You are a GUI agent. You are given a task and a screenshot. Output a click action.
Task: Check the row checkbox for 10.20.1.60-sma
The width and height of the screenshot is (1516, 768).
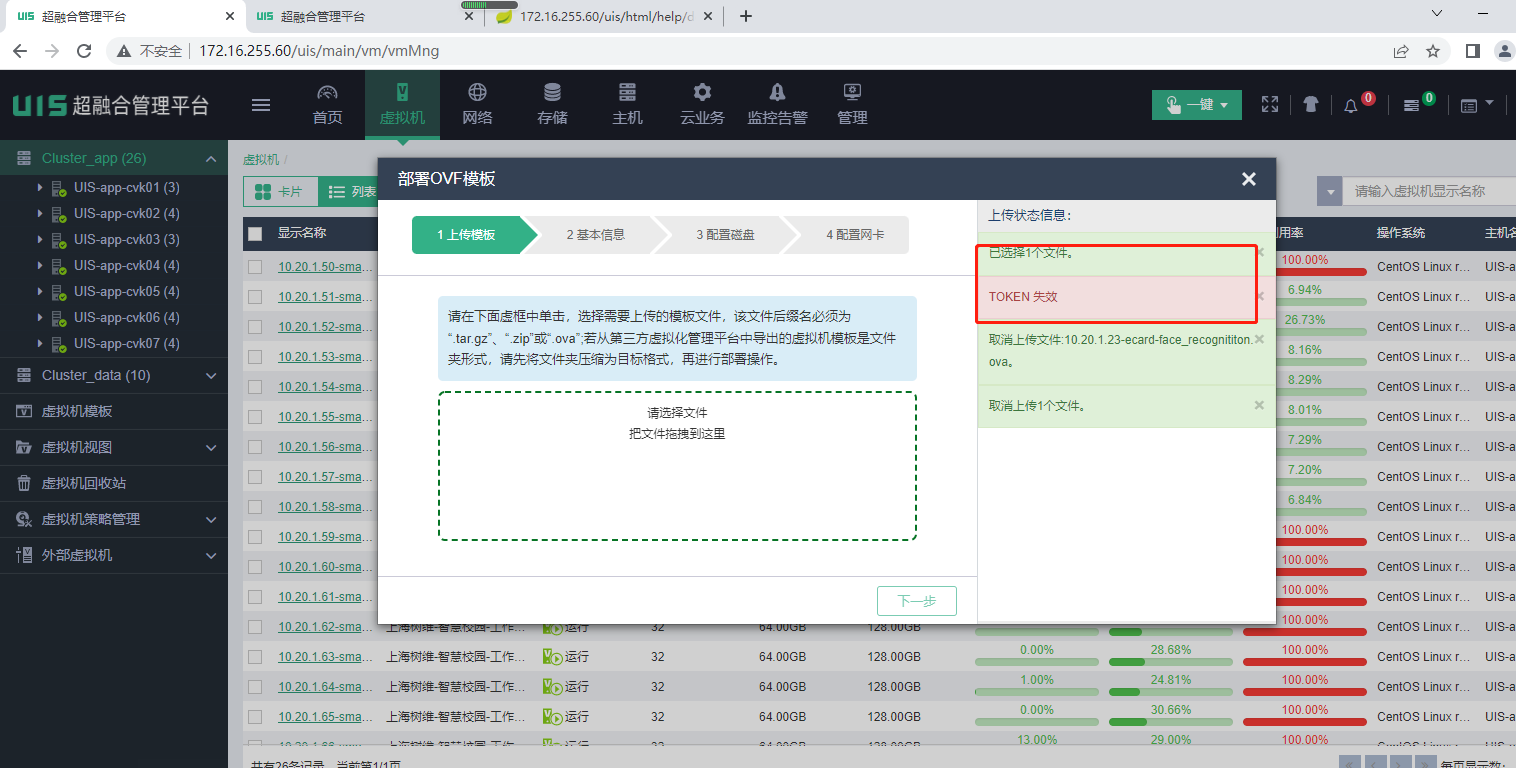(x=255, y=567)
